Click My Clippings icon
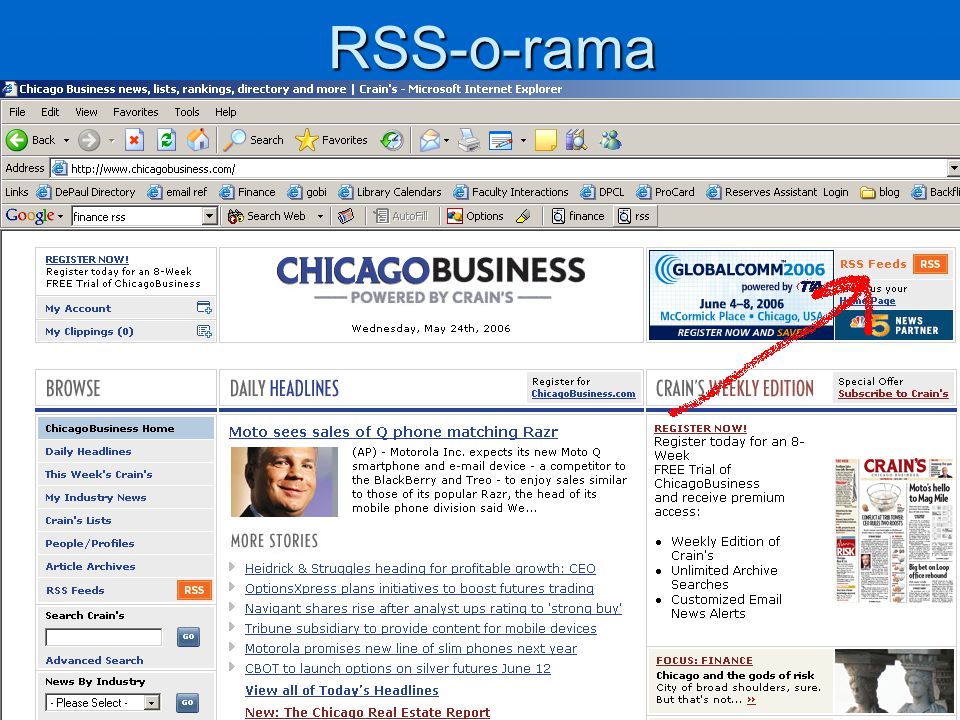Image resolution: width=960 pixels, height=720 pixels. (x=204, y=331)
